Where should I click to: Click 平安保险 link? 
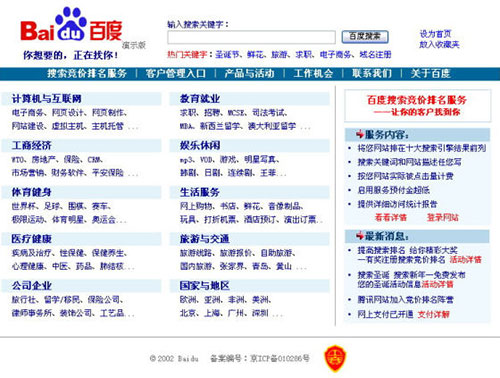coord(108,173)
